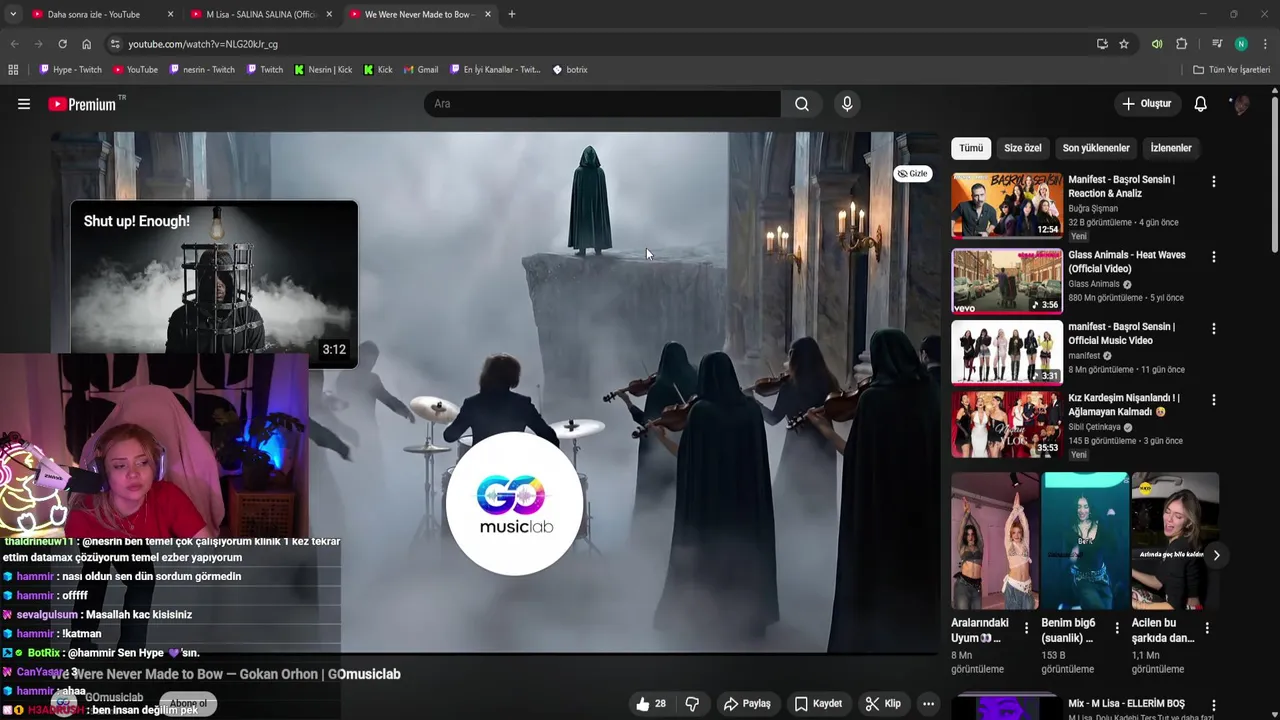This screenshot has width=1280, height=720.
Task: Open tab search dropdown arrow
Action: [13, 14]
